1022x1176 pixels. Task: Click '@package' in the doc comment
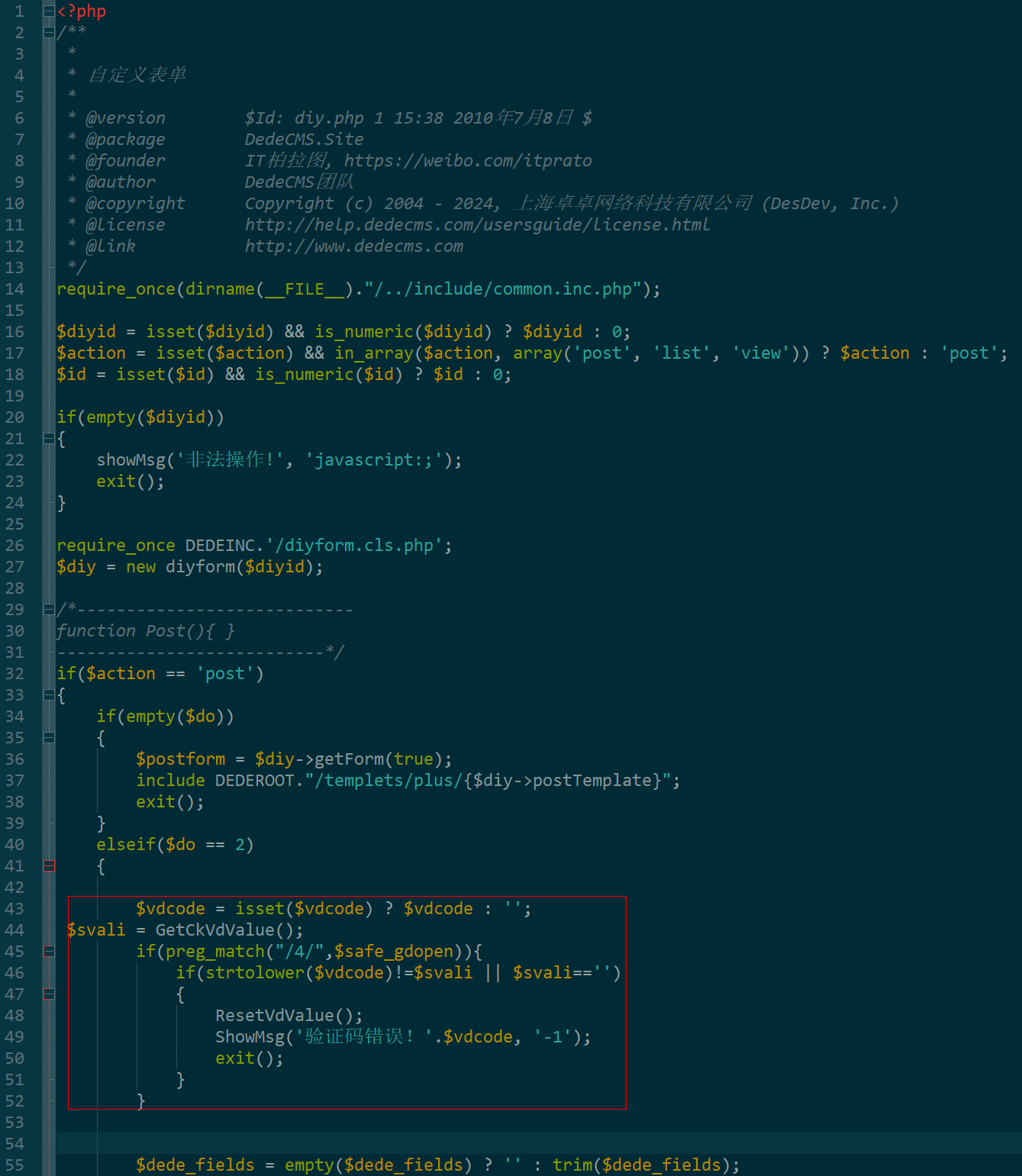click(125, 140)
